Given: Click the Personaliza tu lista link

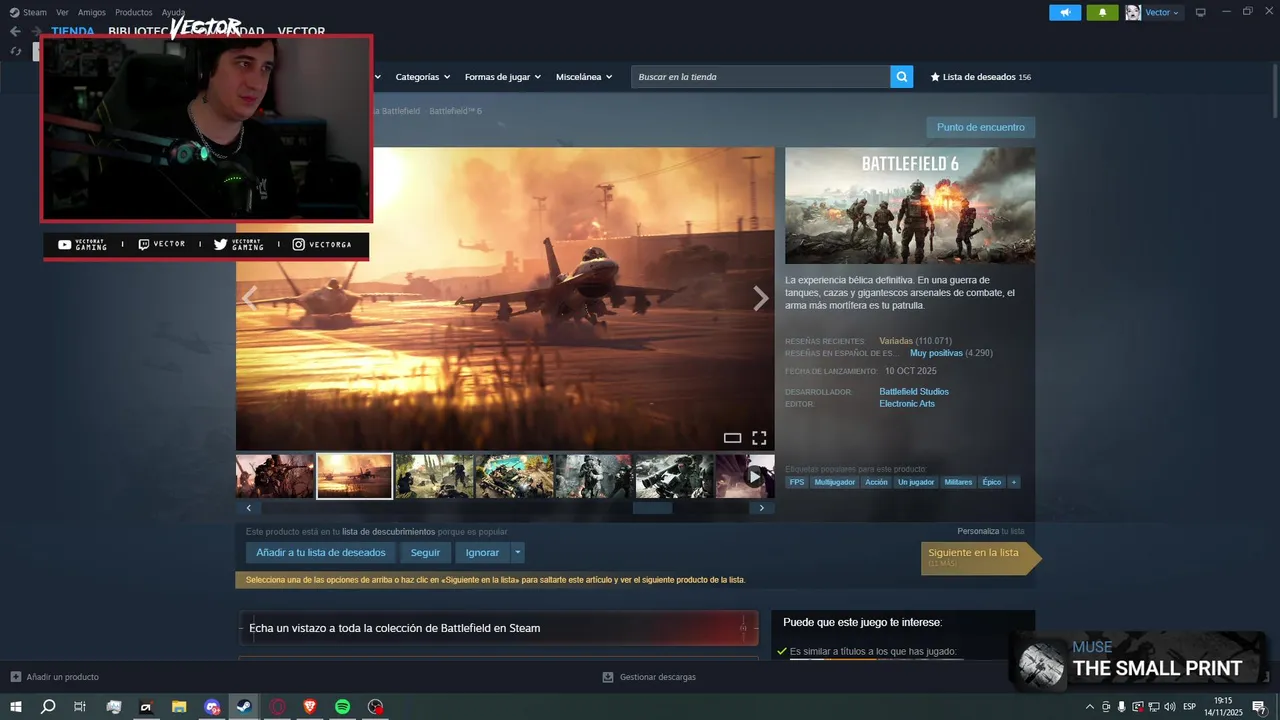Looking at the screenshot, I should [990, 531].
